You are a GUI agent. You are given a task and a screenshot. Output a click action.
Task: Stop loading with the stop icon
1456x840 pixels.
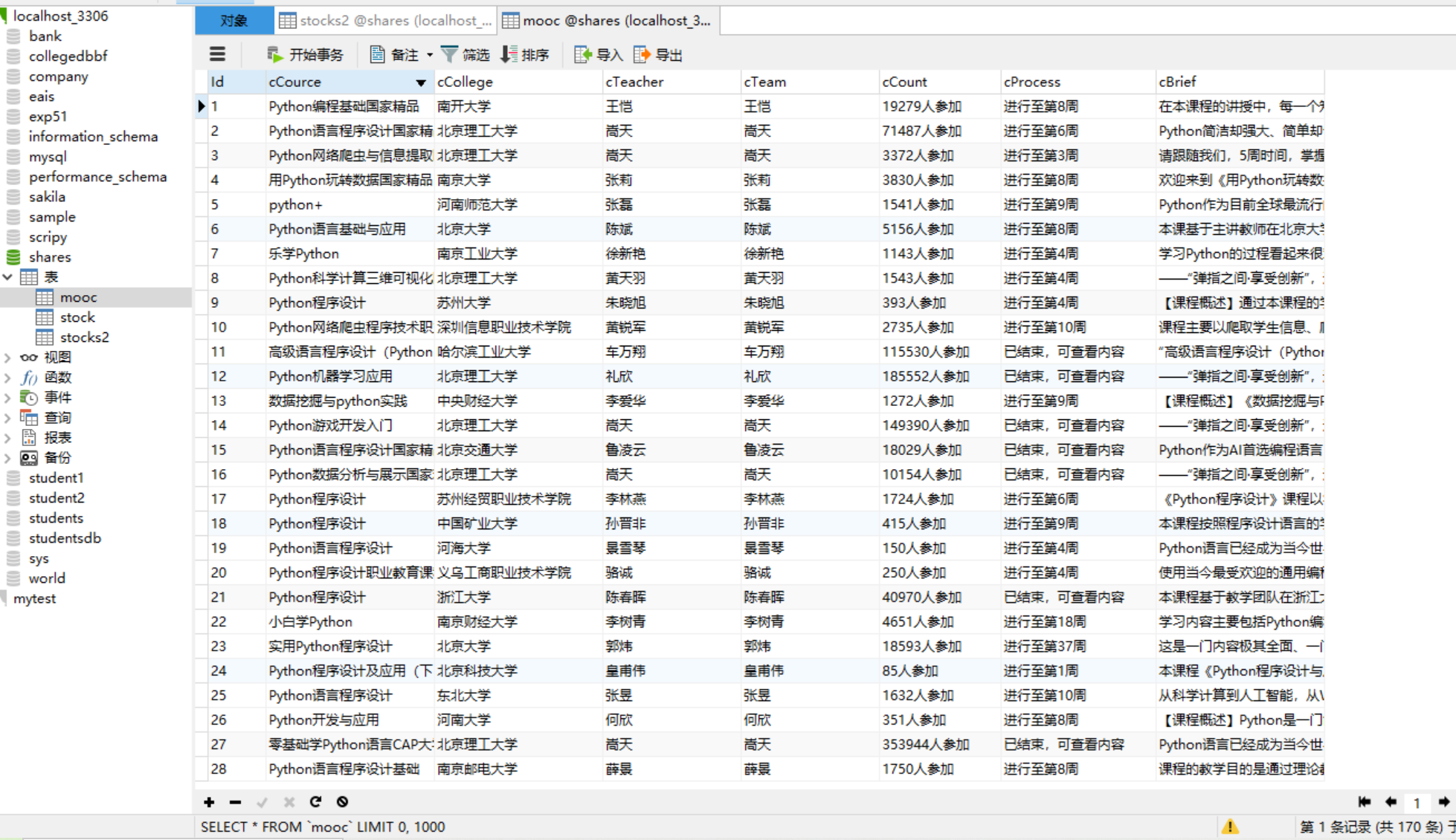342,802
